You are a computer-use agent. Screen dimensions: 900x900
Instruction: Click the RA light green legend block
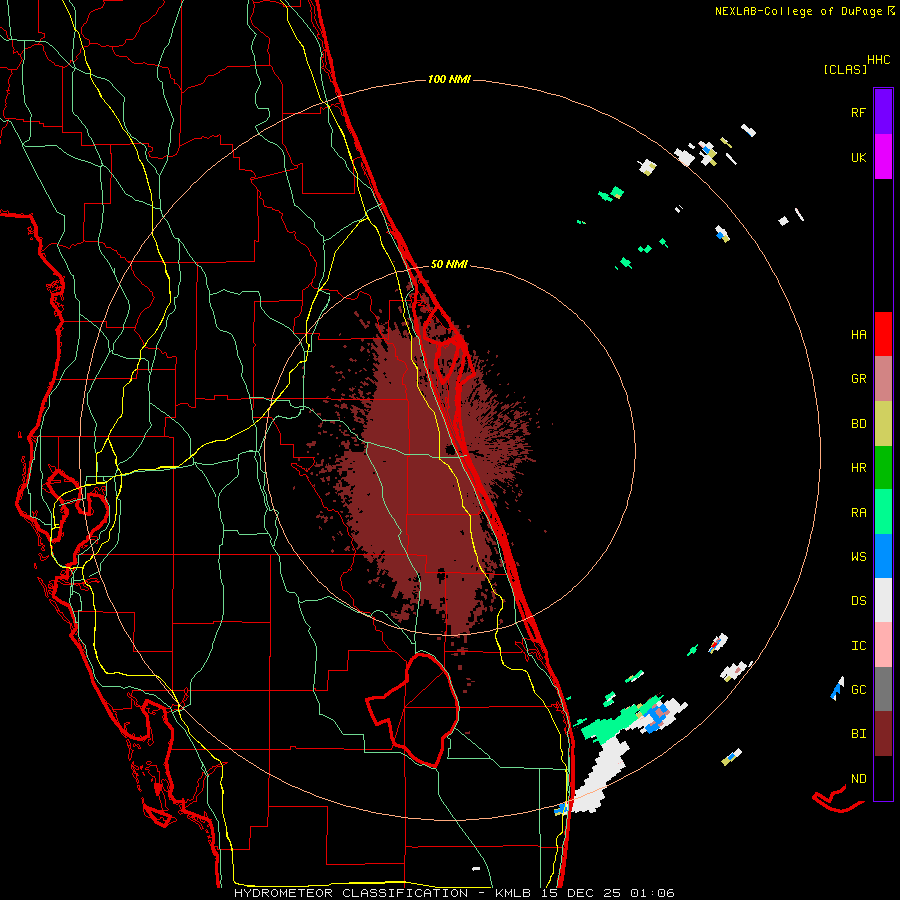(883, 512)
